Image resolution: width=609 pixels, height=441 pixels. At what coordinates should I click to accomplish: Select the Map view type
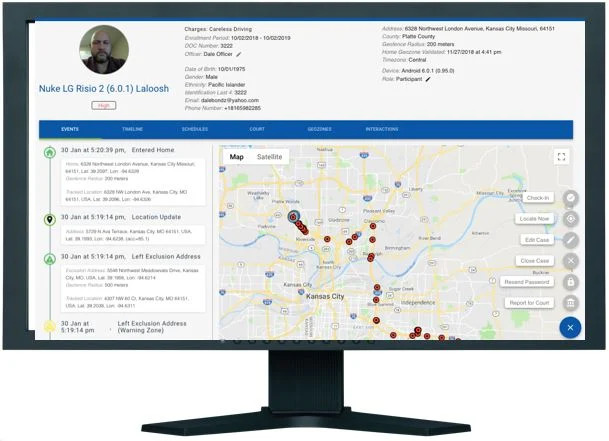(236, 157)
